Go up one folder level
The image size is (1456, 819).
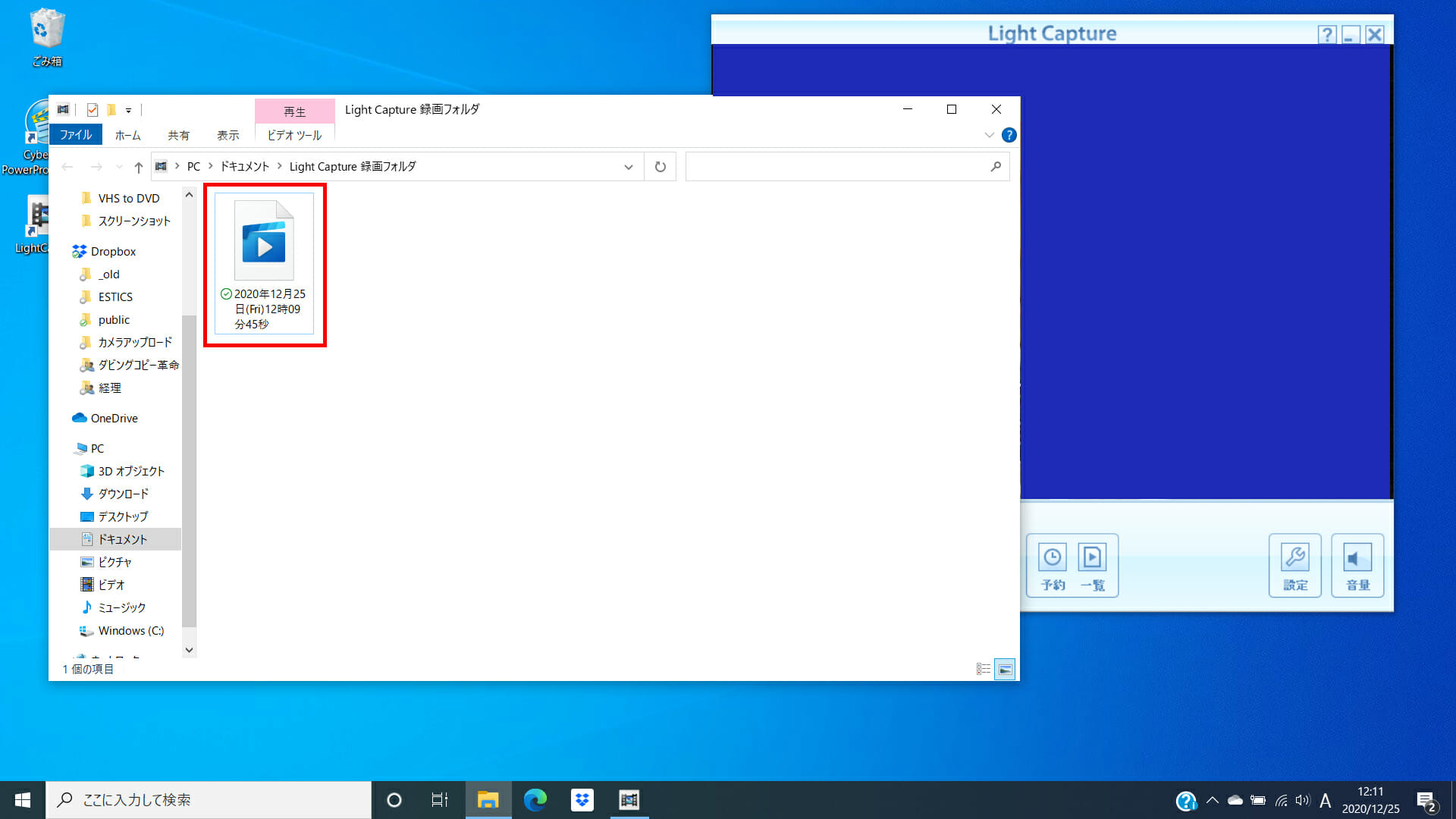pos(138,167)
